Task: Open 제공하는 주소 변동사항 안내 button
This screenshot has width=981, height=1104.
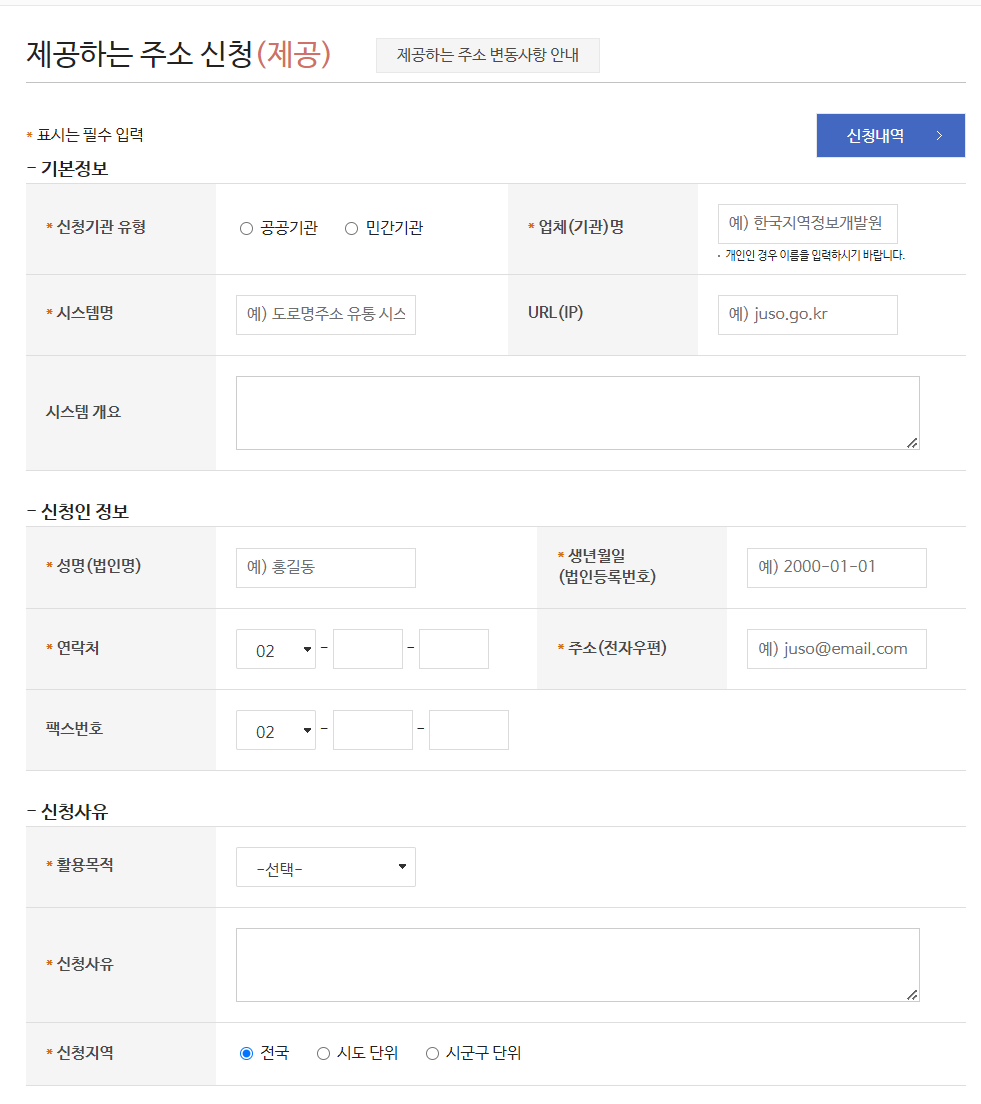Action: pyautogui.click(x=488, y=55)
